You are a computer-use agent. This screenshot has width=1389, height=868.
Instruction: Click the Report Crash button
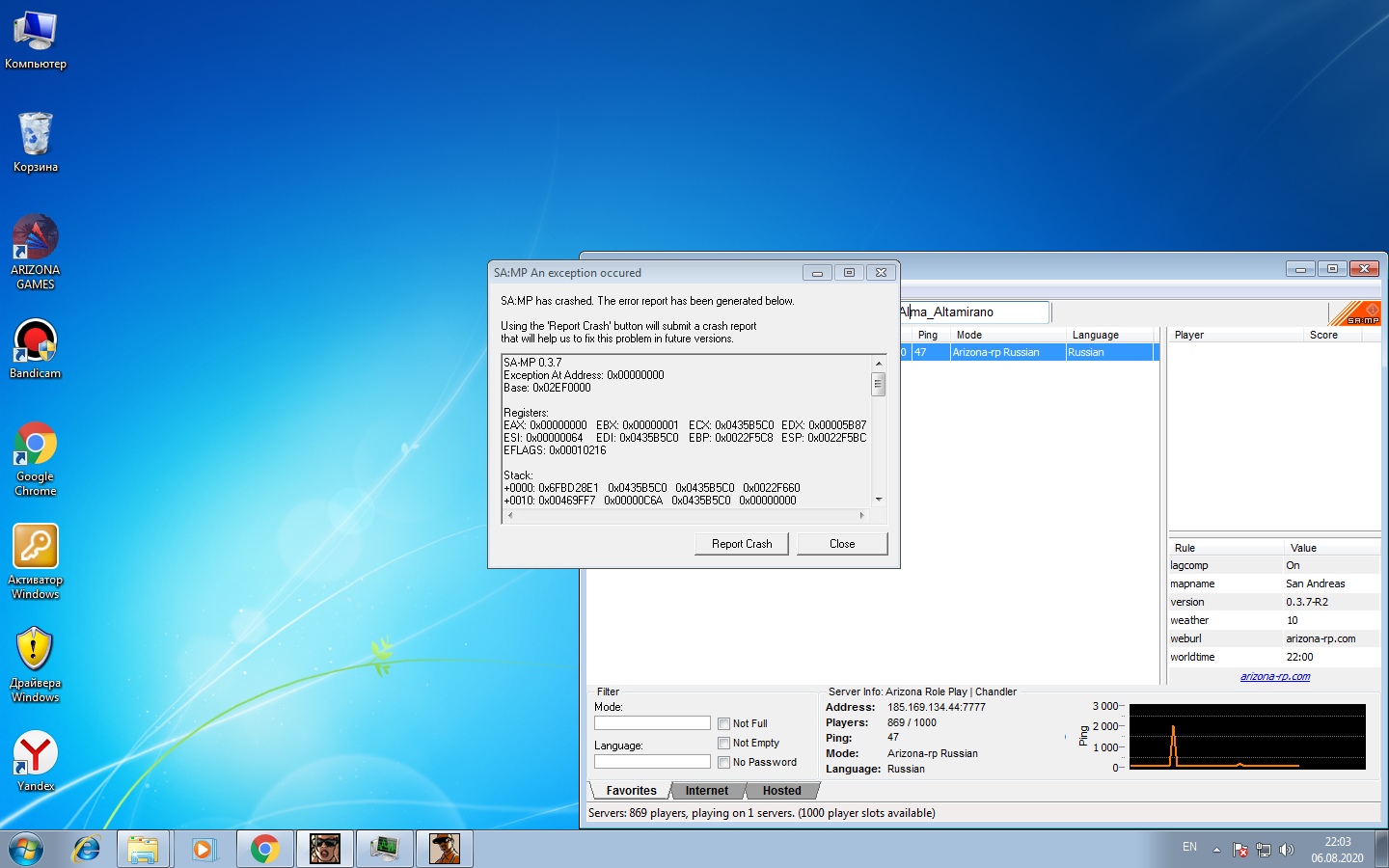742,544
